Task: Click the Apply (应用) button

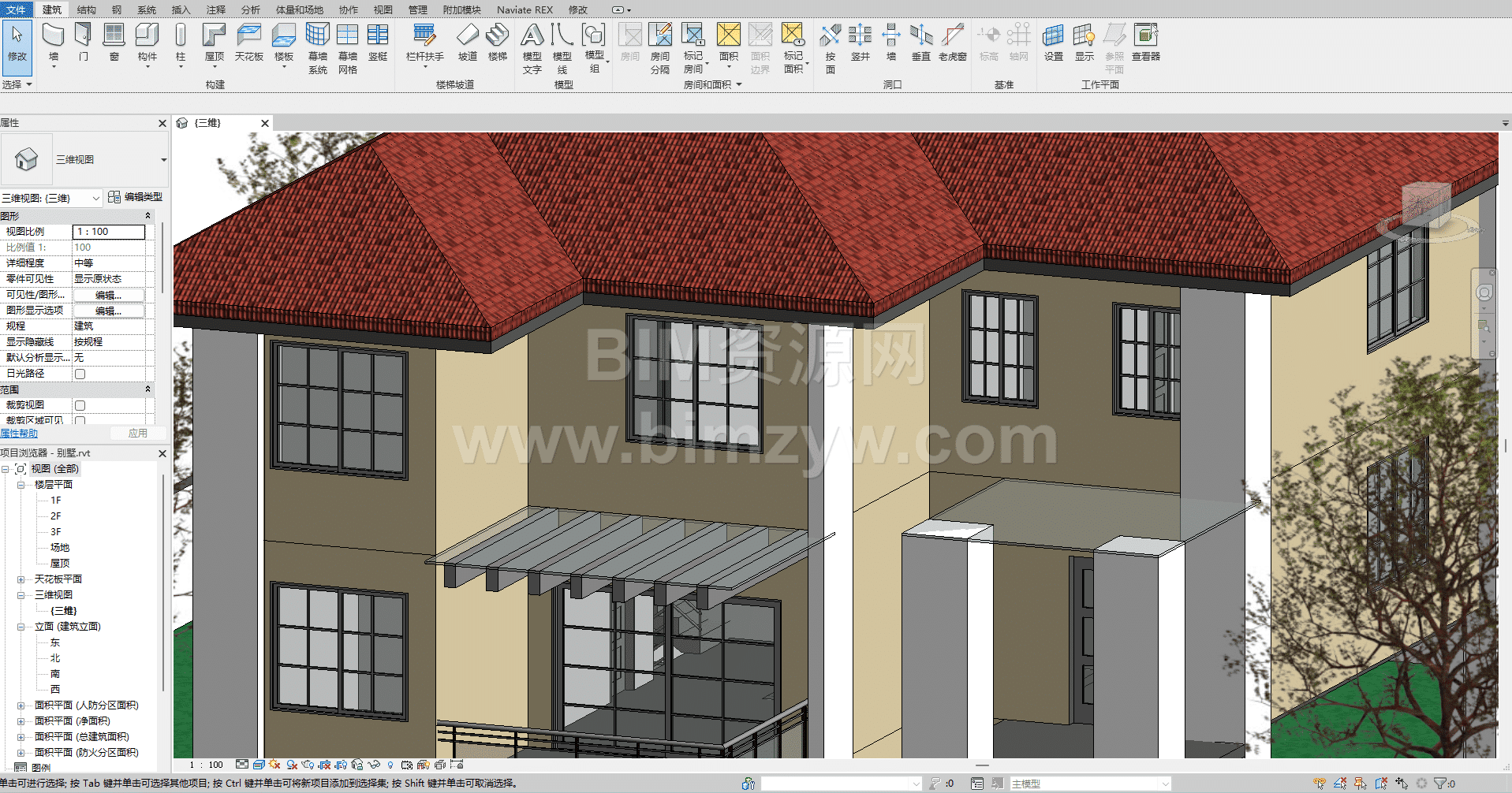Action: click(x=138, y=434)
